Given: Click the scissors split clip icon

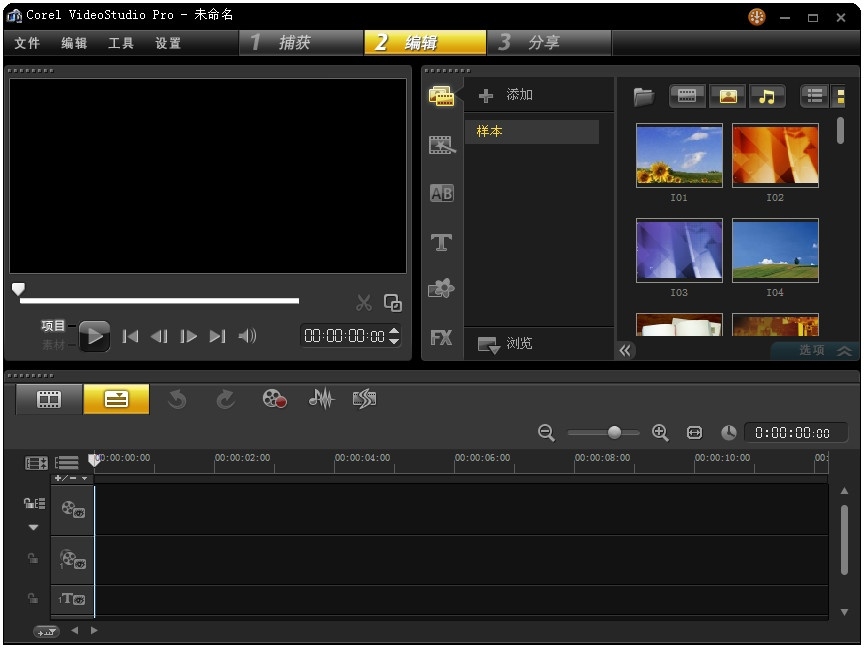Looking at the screenshot, I should [364, 302].
